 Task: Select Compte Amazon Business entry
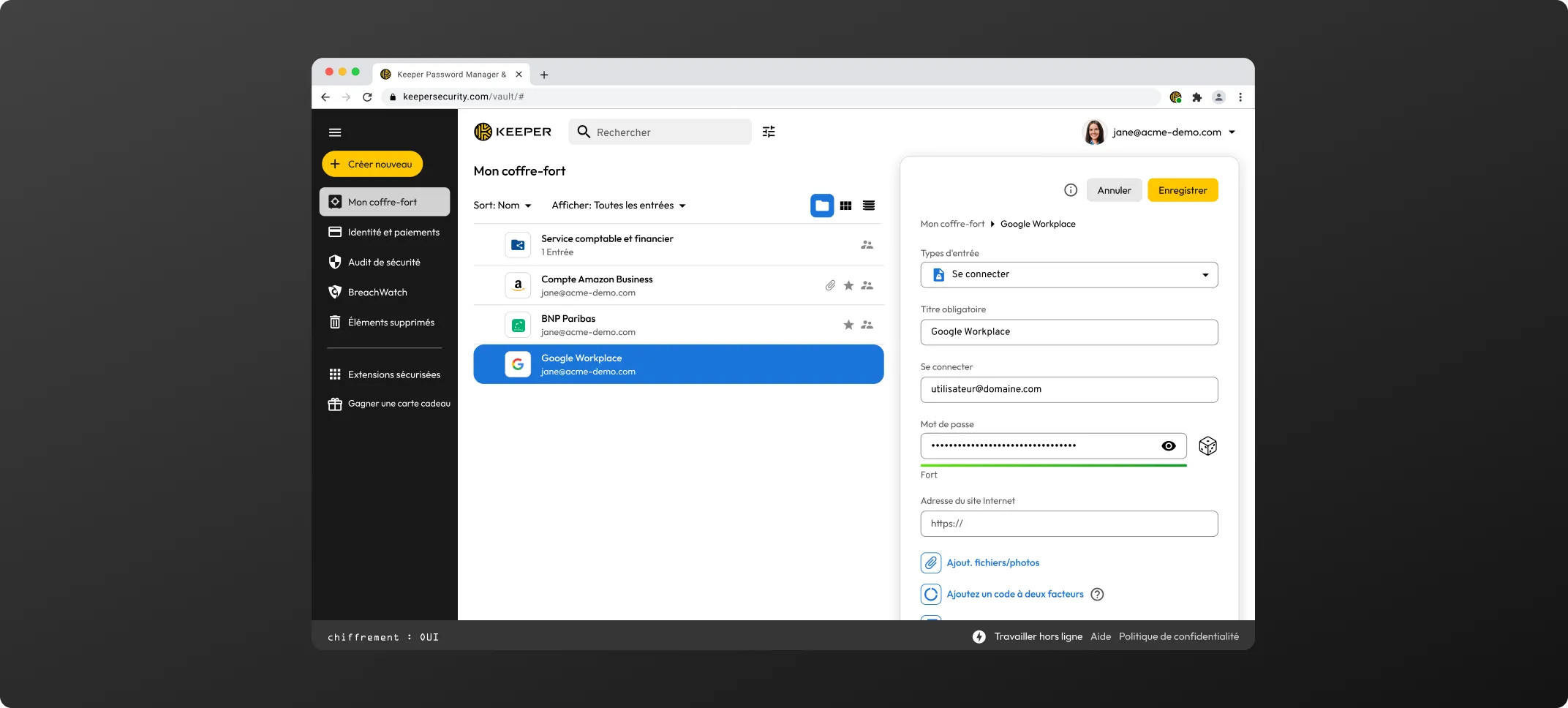coord(679,285)
